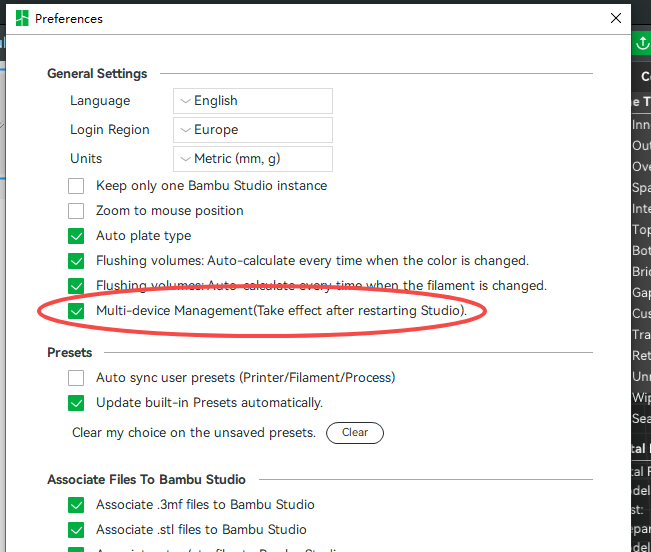Click the Bambu Studio logo in the Preferences title bar

22,18
